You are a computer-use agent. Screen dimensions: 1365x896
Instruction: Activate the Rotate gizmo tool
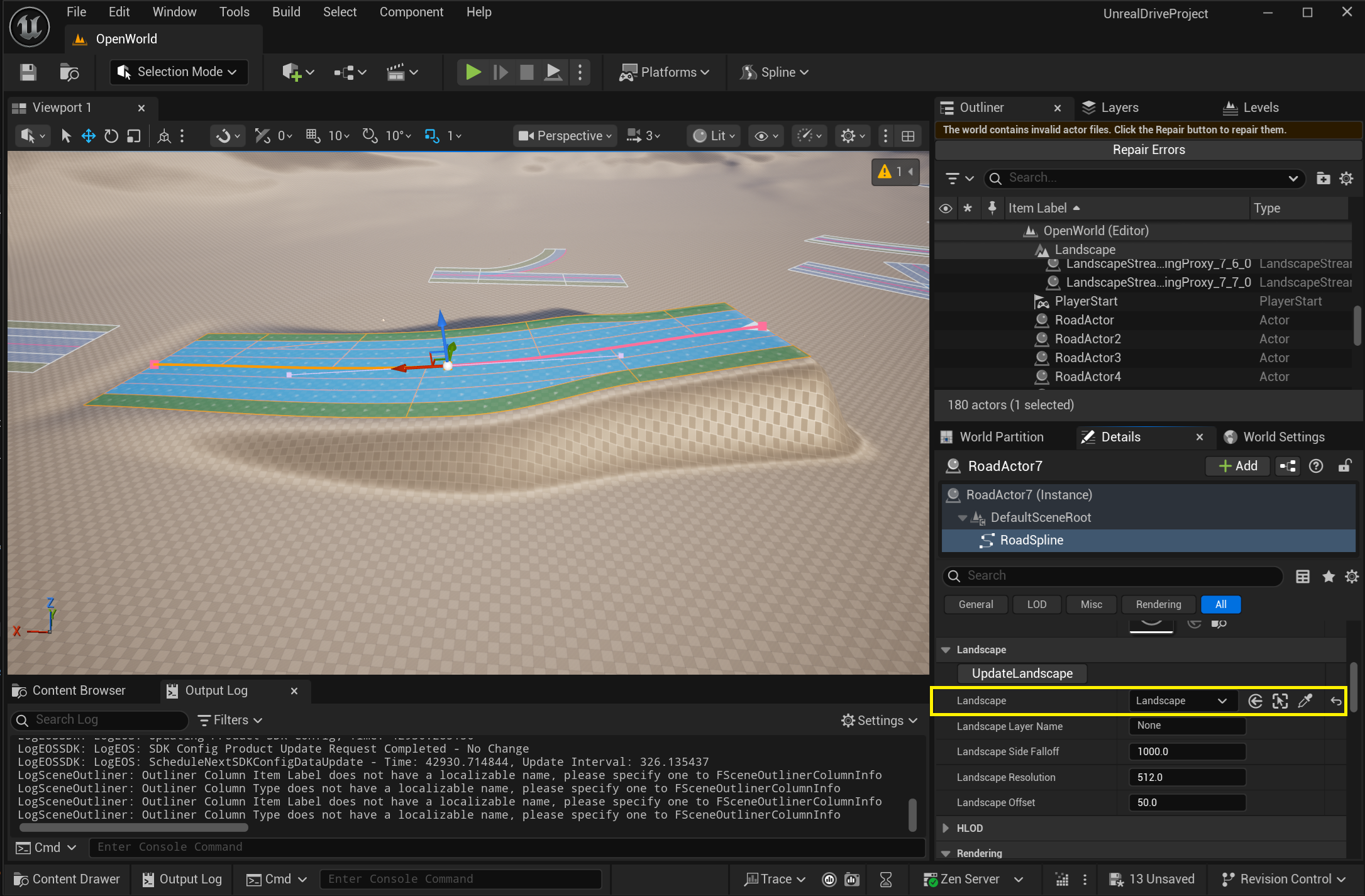pos(111,136)
